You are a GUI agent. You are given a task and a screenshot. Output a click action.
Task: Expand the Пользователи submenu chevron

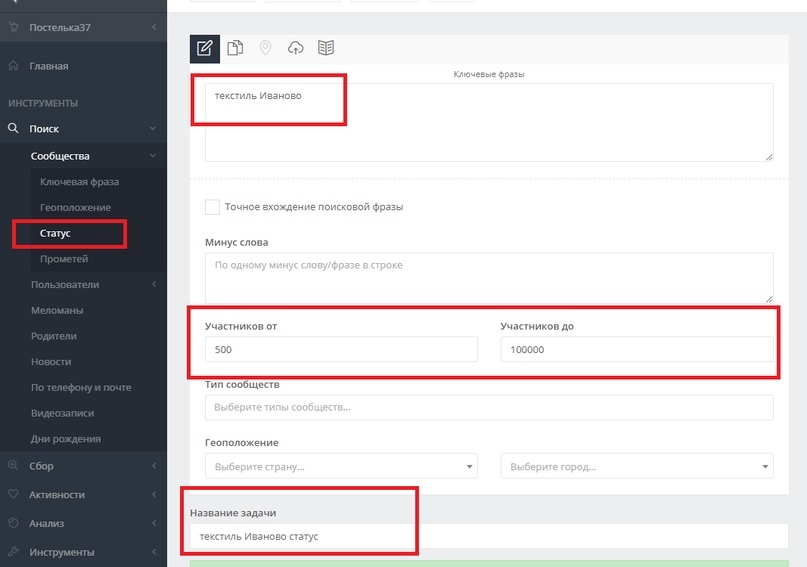pyautogui.click(x=154, y=284)
